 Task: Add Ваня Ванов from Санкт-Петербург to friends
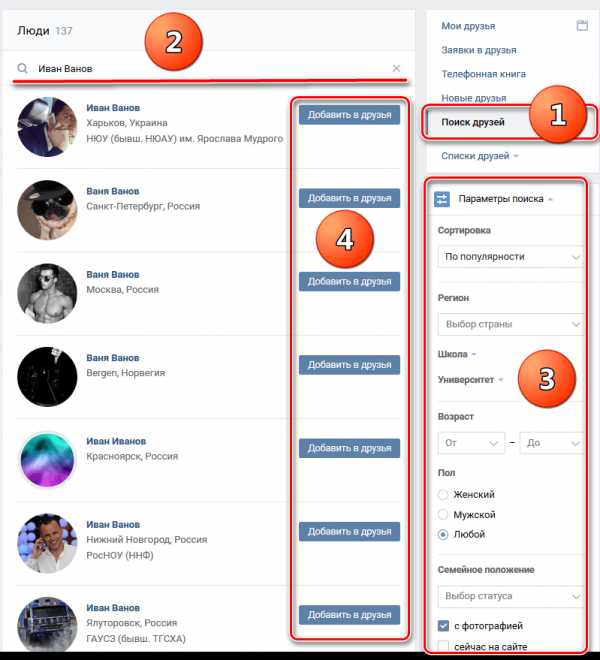[349, 198]
